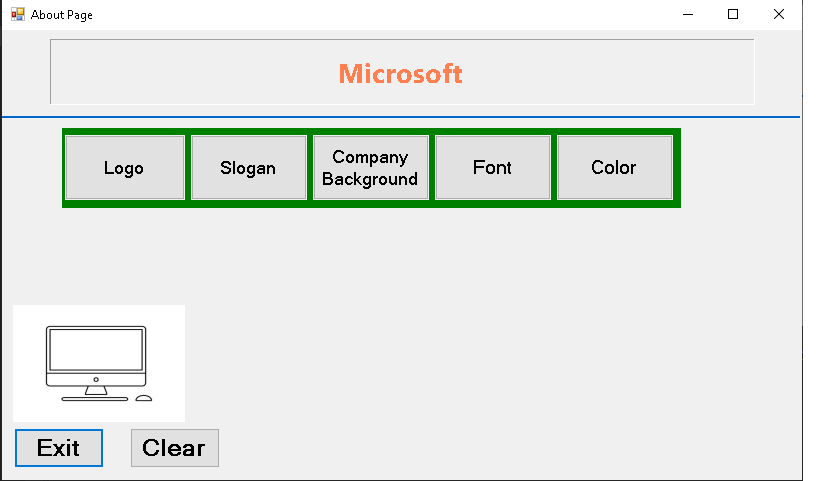Choose the Color button
The width and height of the screenshot is (819, 481).
click(614, 168)
